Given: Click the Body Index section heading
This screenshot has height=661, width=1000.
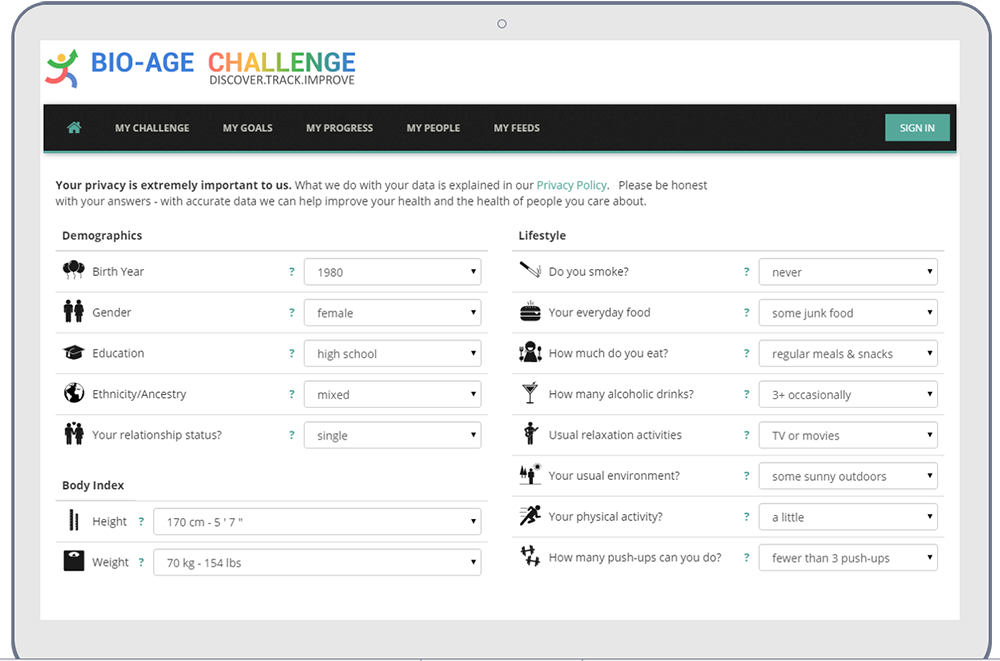Looking at the screenshot, I should 93,485.
